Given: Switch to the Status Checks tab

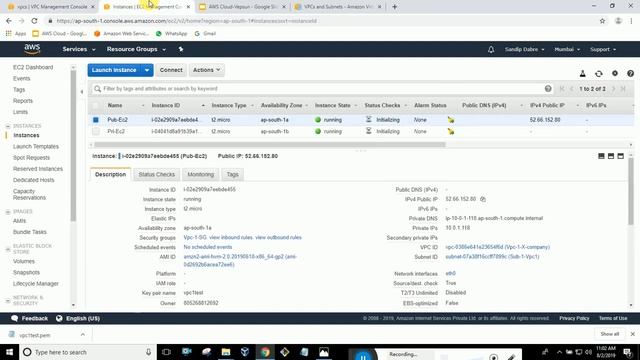Looking at the screenshot, I should (x=156, y=174).
